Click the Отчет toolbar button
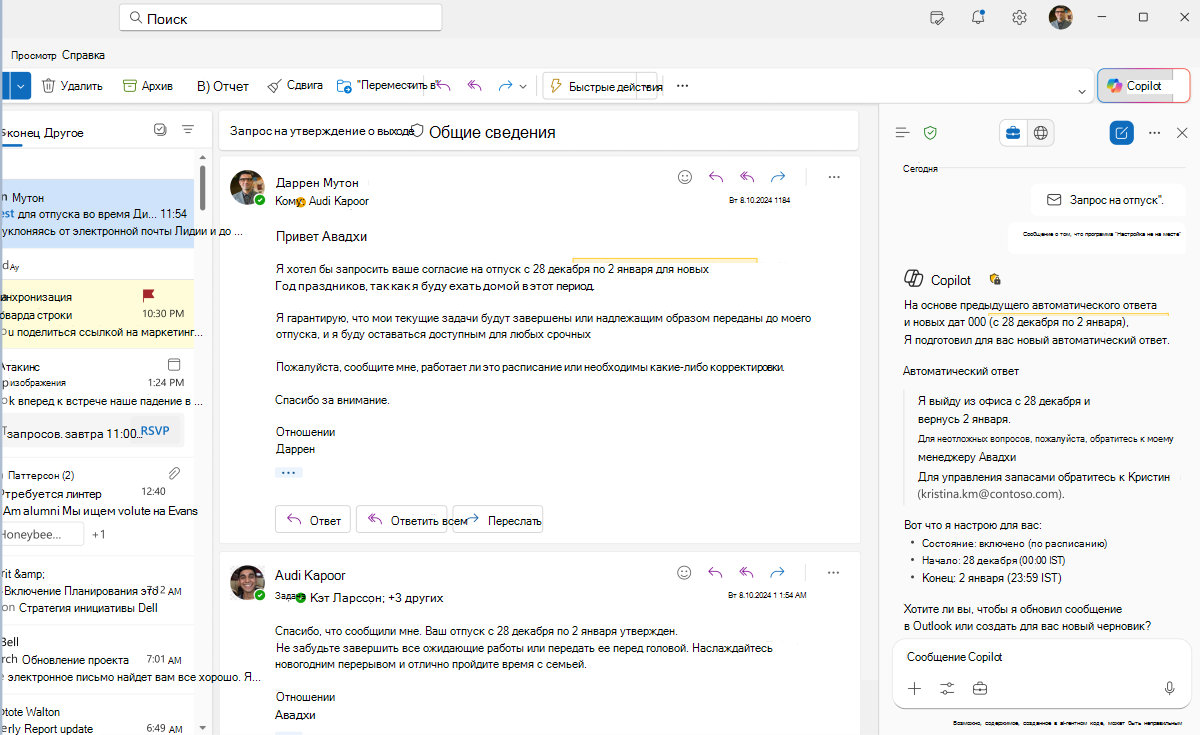This screenshot has height=735, width=1200. [222, 86]
